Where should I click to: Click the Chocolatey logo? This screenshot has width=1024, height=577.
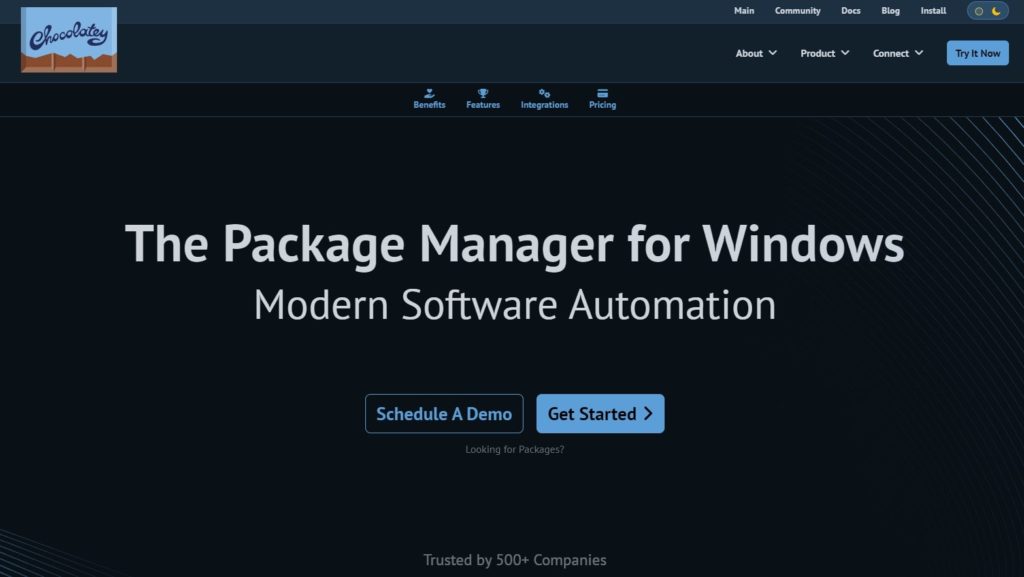[x=69, y=40]
